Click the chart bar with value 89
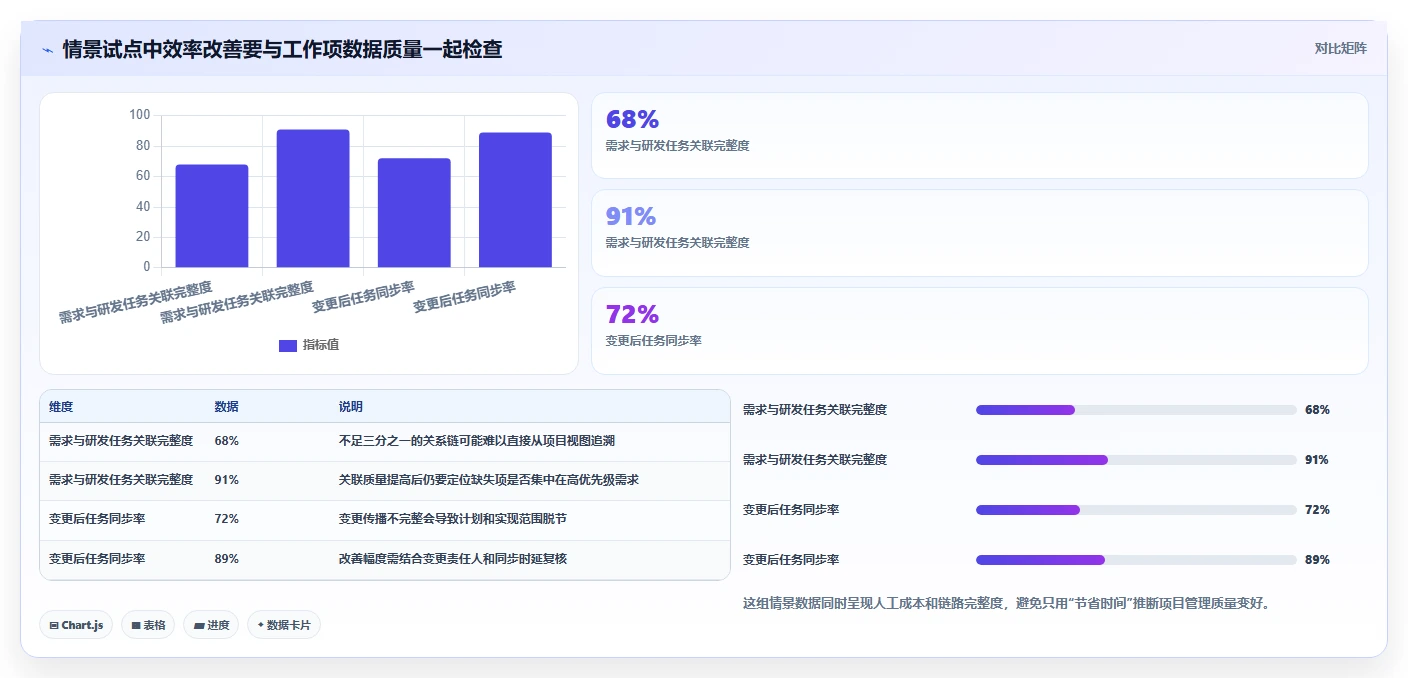This screenshot has height=678, width=1408. pos(515,200)
